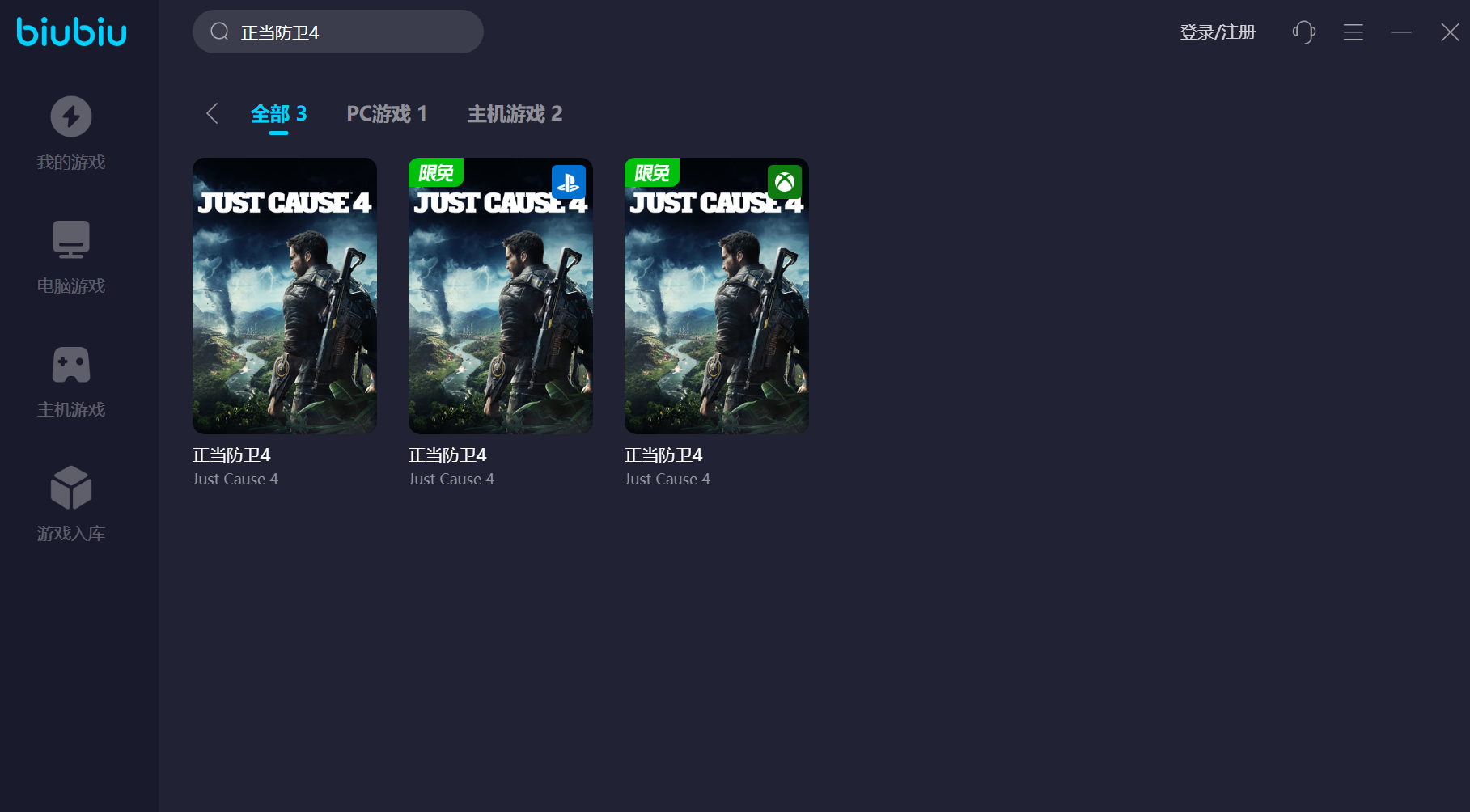
Task: Click the Xbox platform badge icon
Action: pyautogui.click(x=785, y=182)
